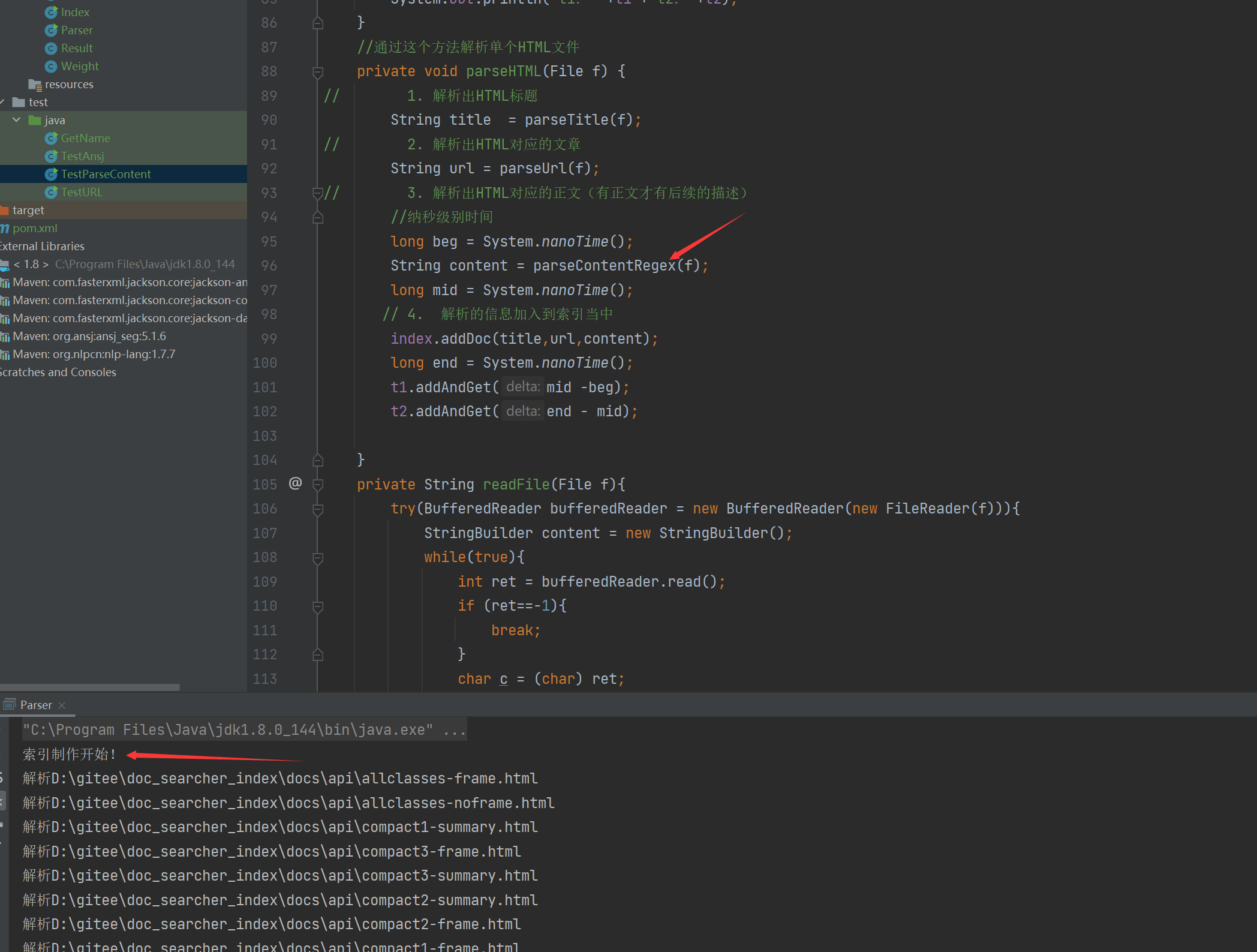This screenshot has height=952, width=1257.
Task: Click readFile method name on line 105
Action: (x=516, y=485)
